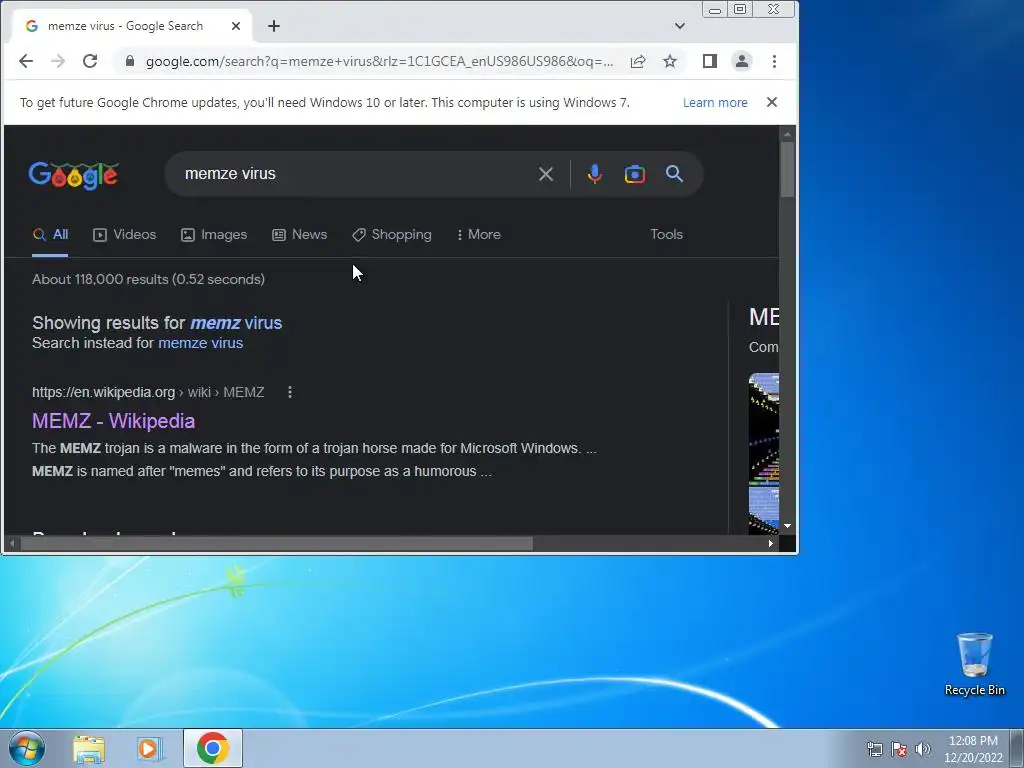Open Chrome three-dot menu
Viewport: 1024px width, 768px height.
click(x=775, y=61)
